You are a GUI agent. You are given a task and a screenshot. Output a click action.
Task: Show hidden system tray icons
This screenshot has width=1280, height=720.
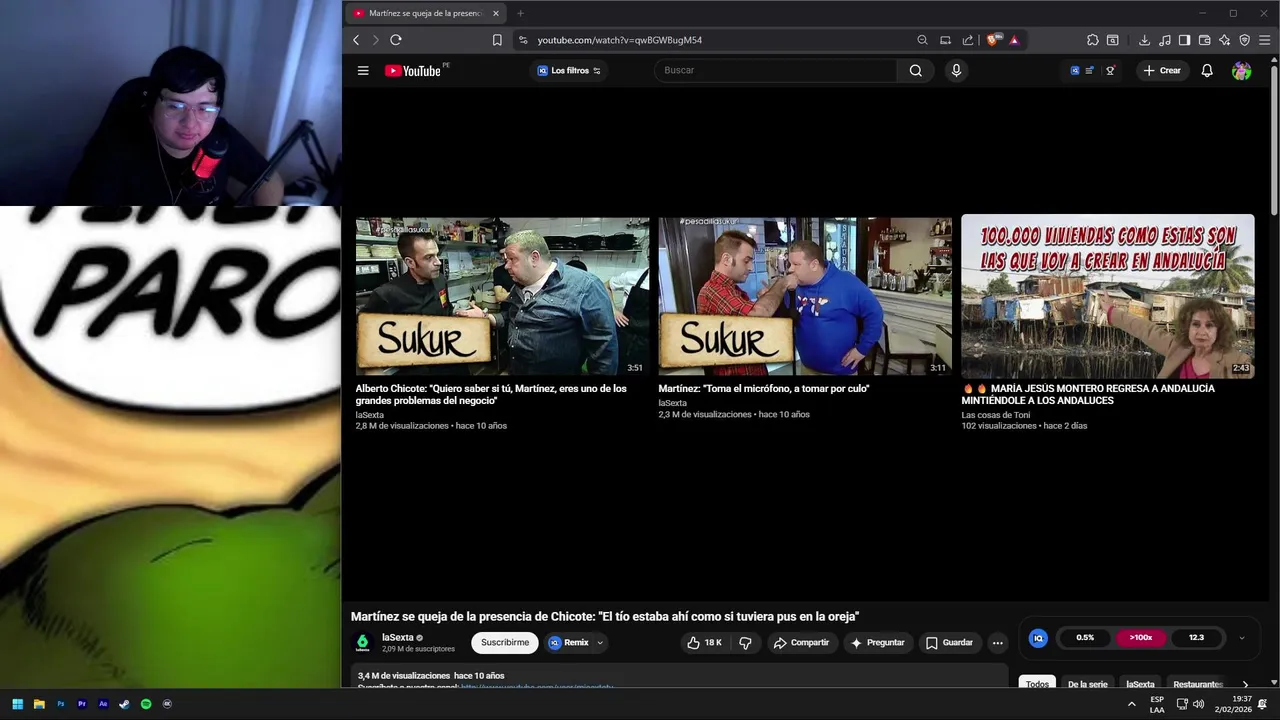tap(1132, 704)
